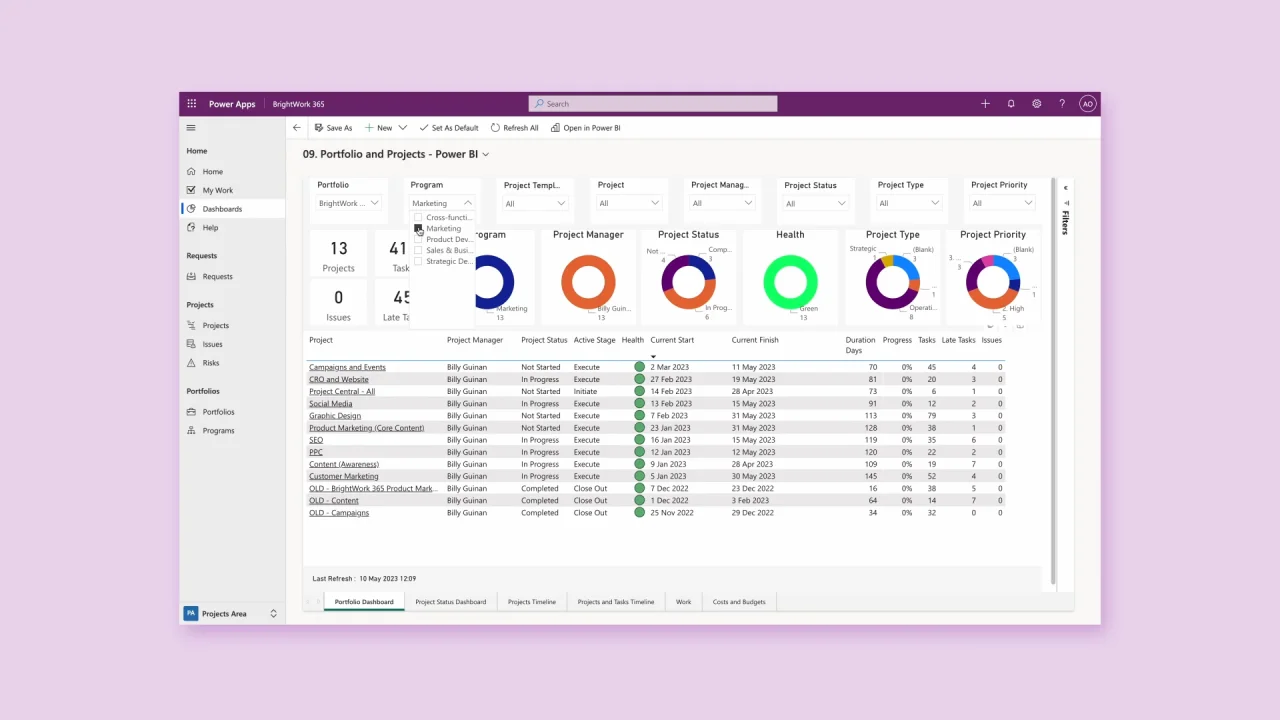Viewport: 1280px width, 720px height.
Task: Sort by the Current Start column header
Action: (x=672, y=340)
